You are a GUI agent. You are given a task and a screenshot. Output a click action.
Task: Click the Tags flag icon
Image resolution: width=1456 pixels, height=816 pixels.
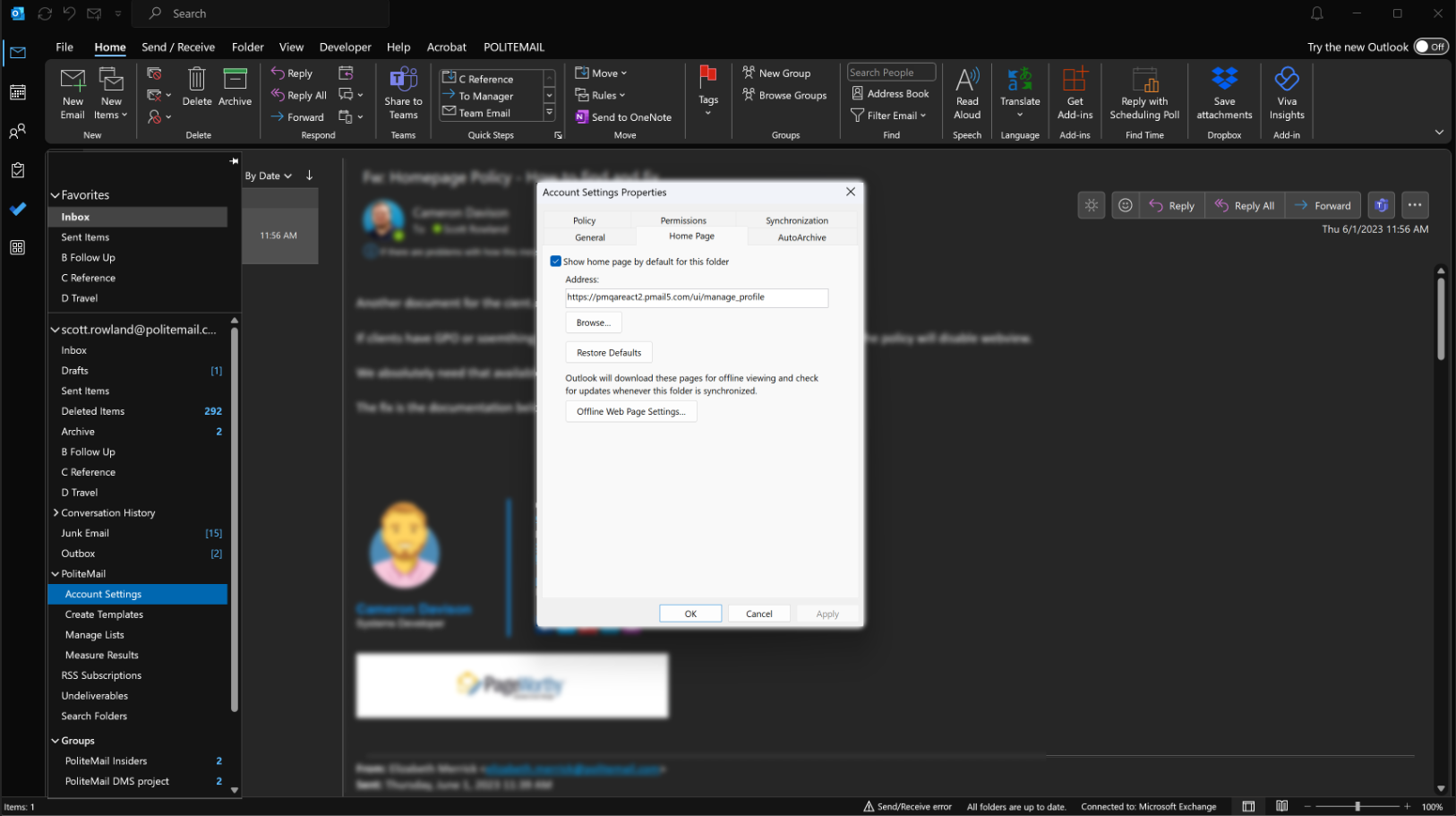[708, 78]
